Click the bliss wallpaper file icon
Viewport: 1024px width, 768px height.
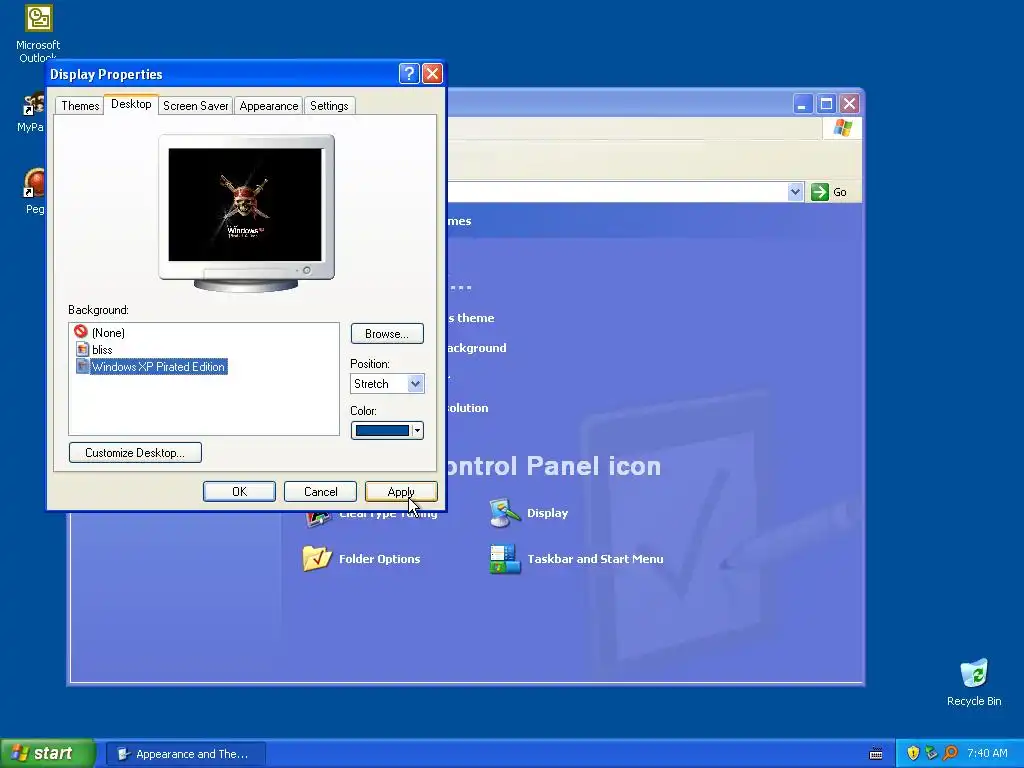tap(82, 349)
